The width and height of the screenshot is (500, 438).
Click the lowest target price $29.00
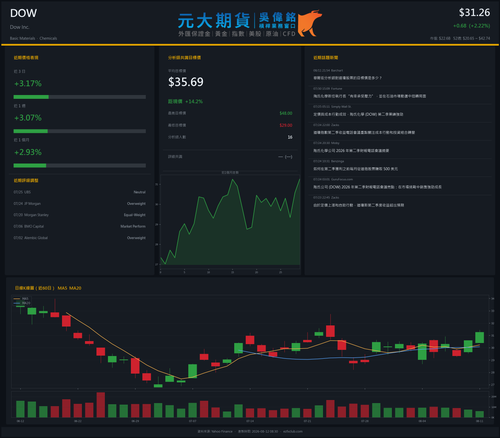286,125
